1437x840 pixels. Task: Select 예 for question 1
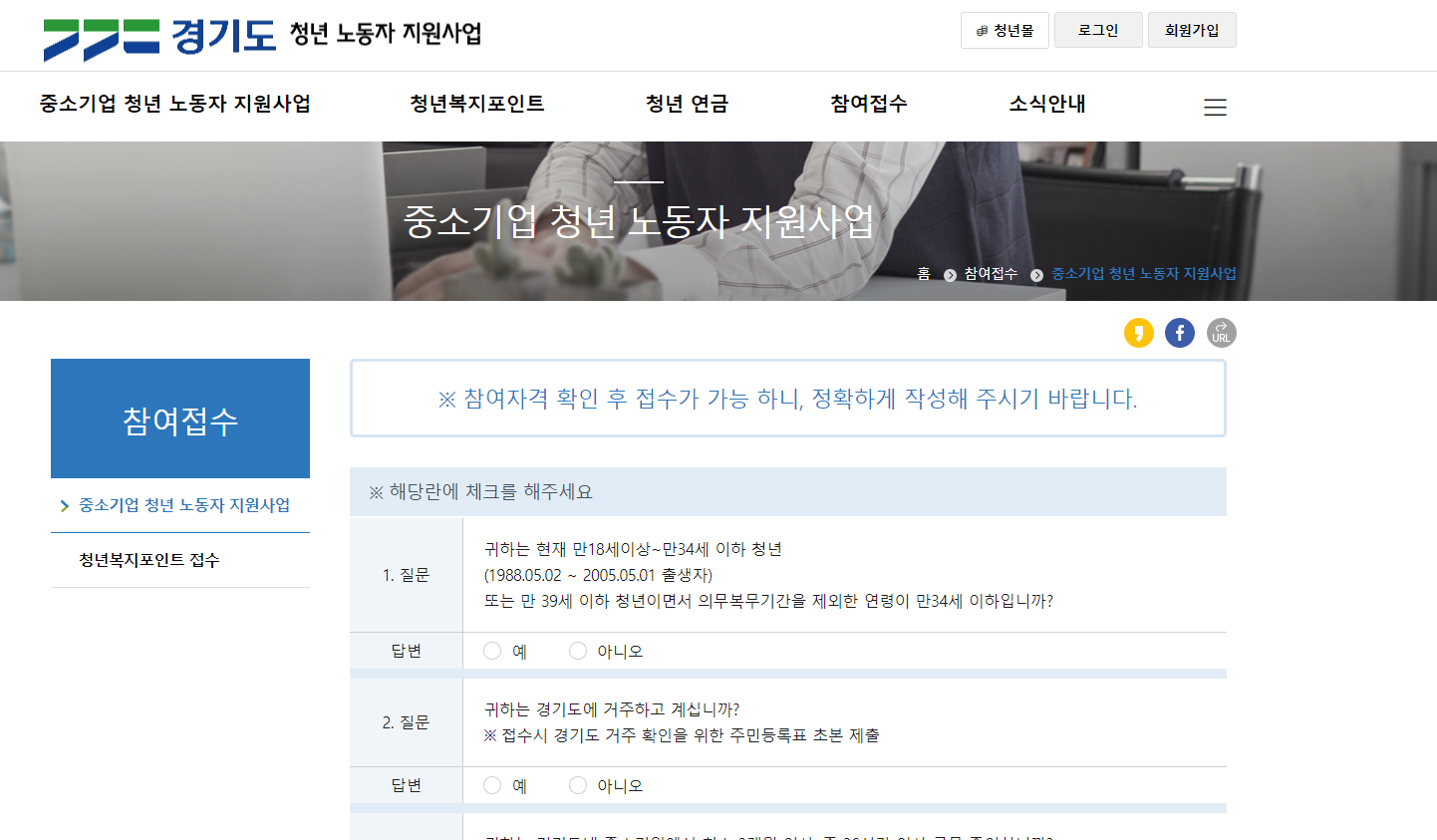(491, 650)
